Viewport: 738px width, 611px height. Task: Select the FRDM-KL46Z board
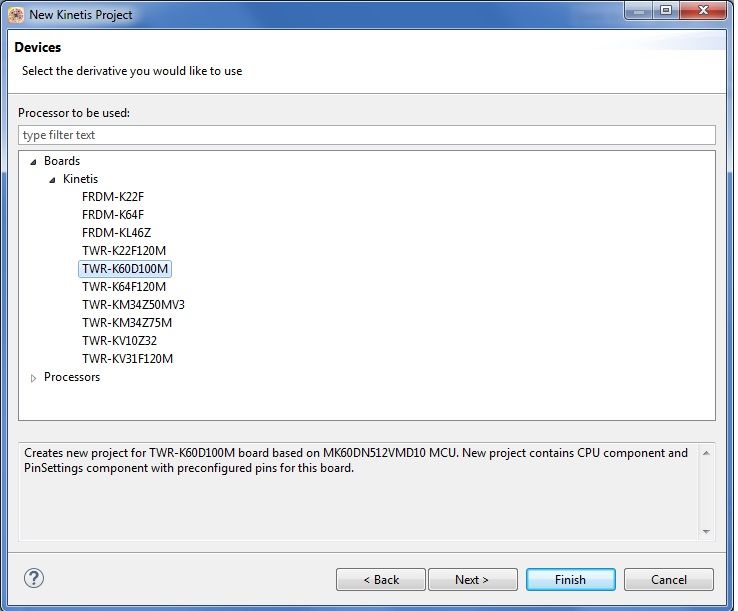(x=116, y=233)
